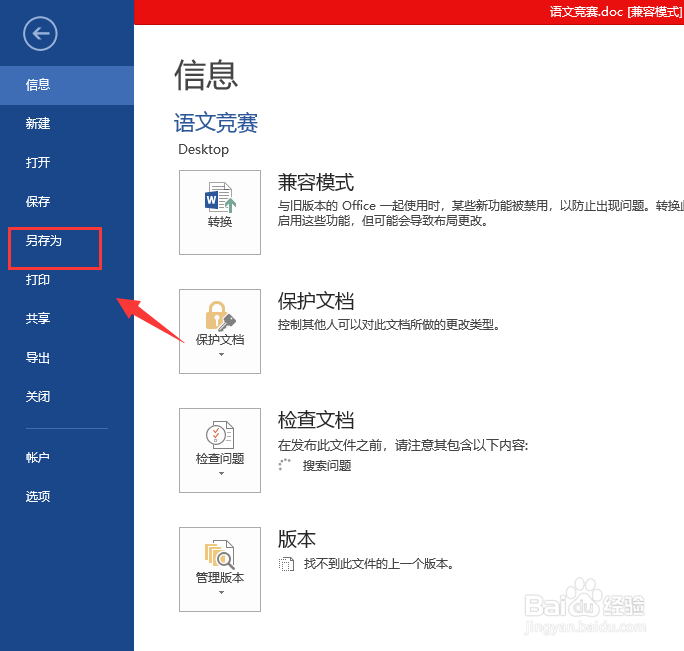684x651 pixels.
Task: Select the 导出 (Export) menu item
Action: pos(67,358)
